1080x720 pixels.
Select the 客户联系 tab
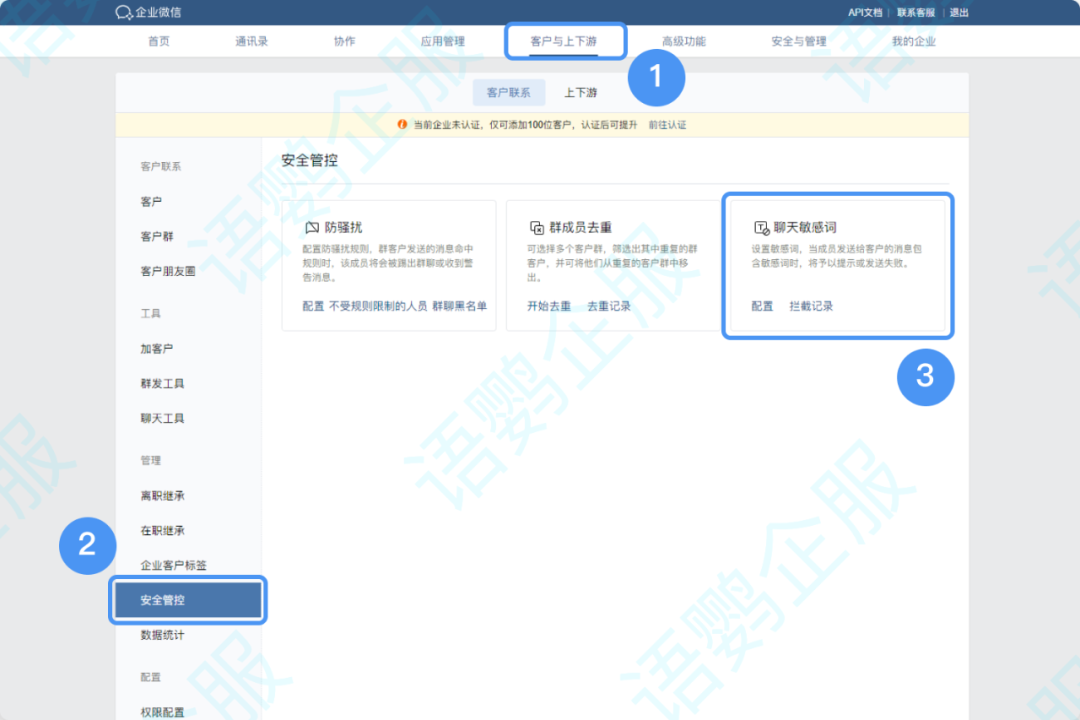coord(509,93)
